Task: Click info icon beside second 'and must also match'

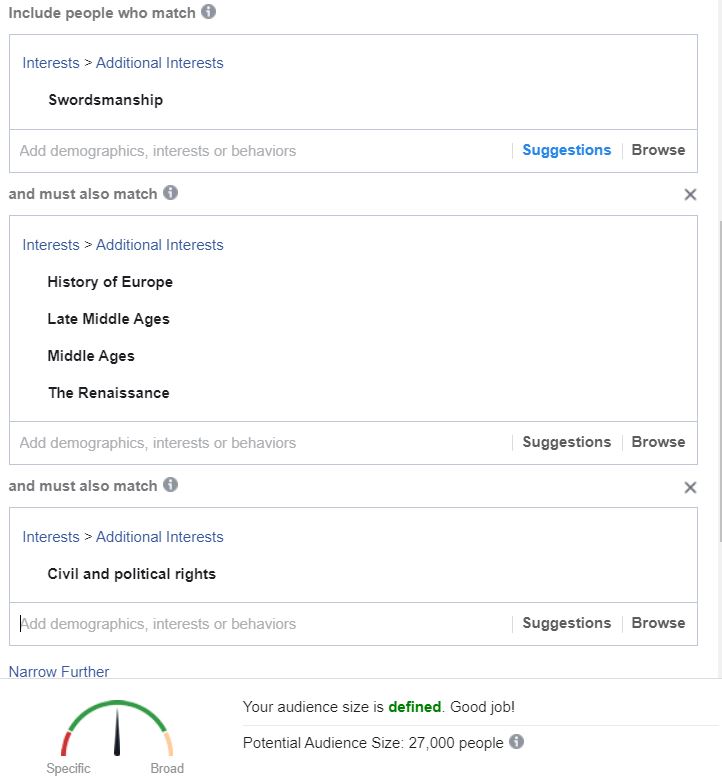Action: [170, 484]
